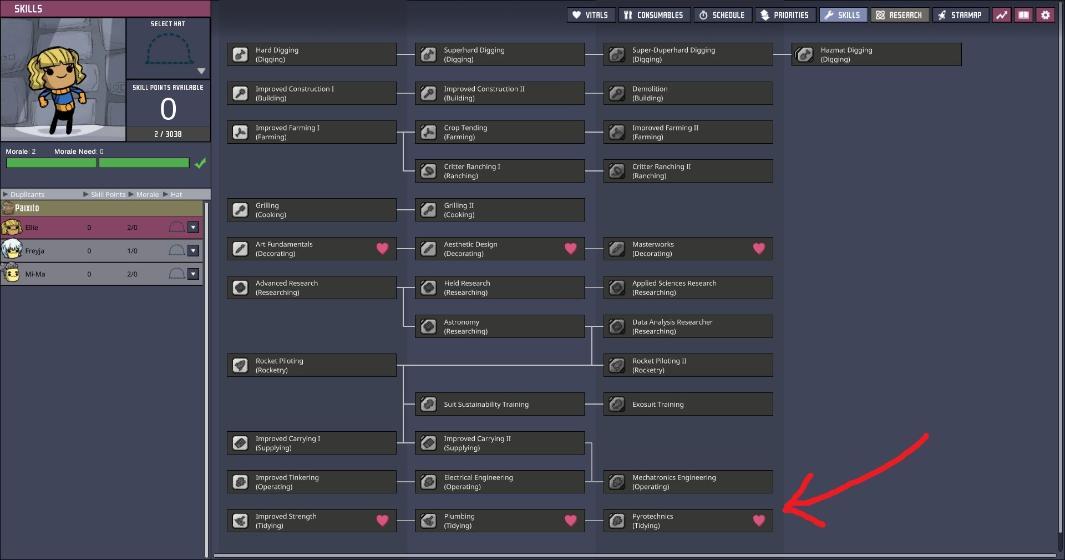Click the Rocket Piloting skill icon

[240, 365]
